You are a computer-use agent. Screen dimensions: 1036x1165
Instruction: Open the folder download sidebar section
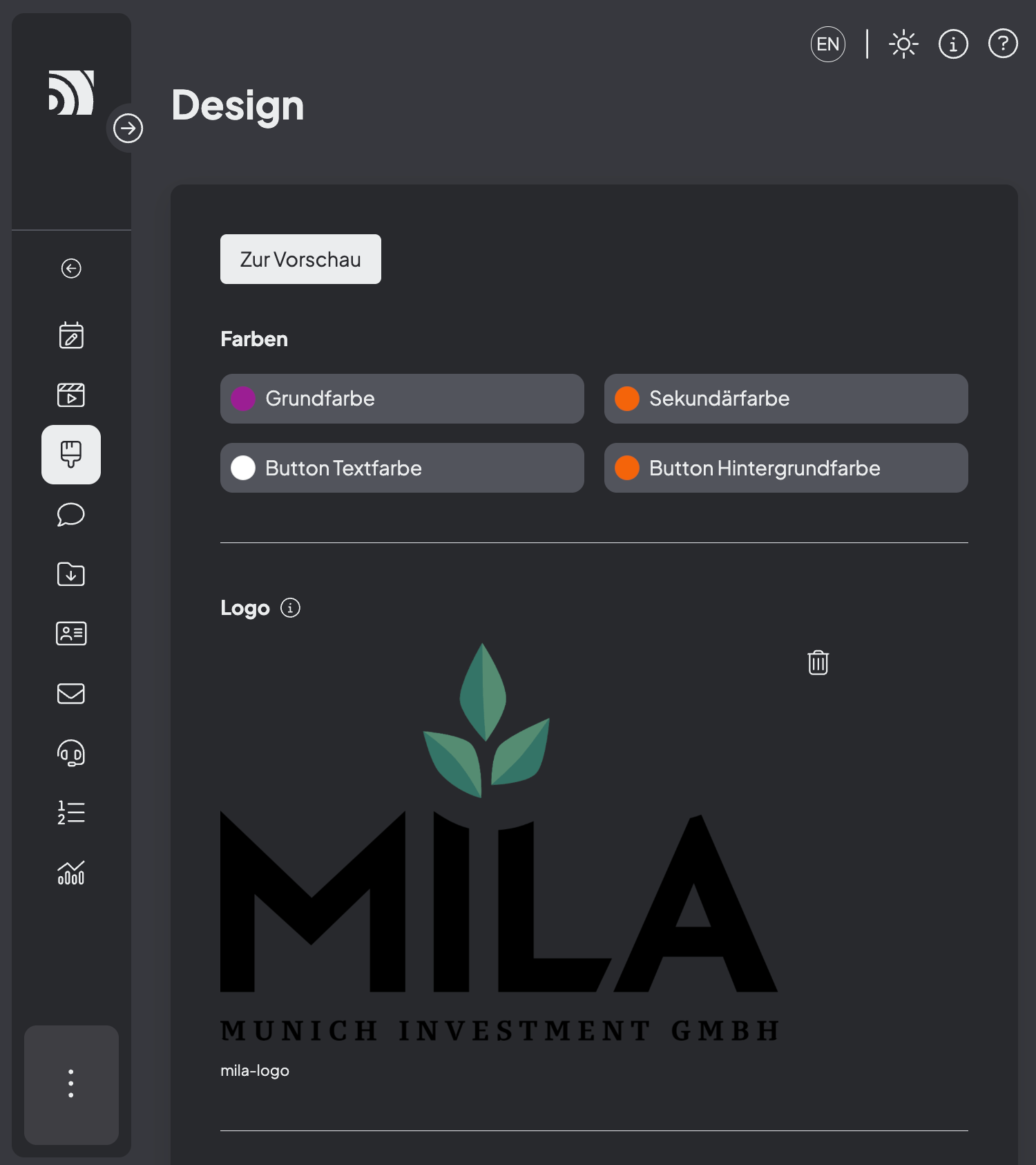pyautogui.click(x=71, y=574)
